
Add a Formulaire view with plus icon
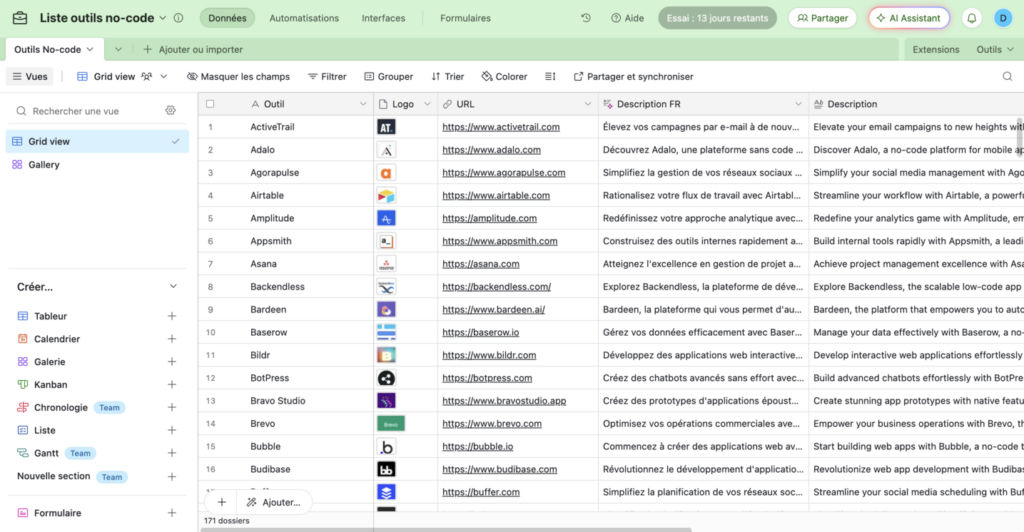pos(172,513)
